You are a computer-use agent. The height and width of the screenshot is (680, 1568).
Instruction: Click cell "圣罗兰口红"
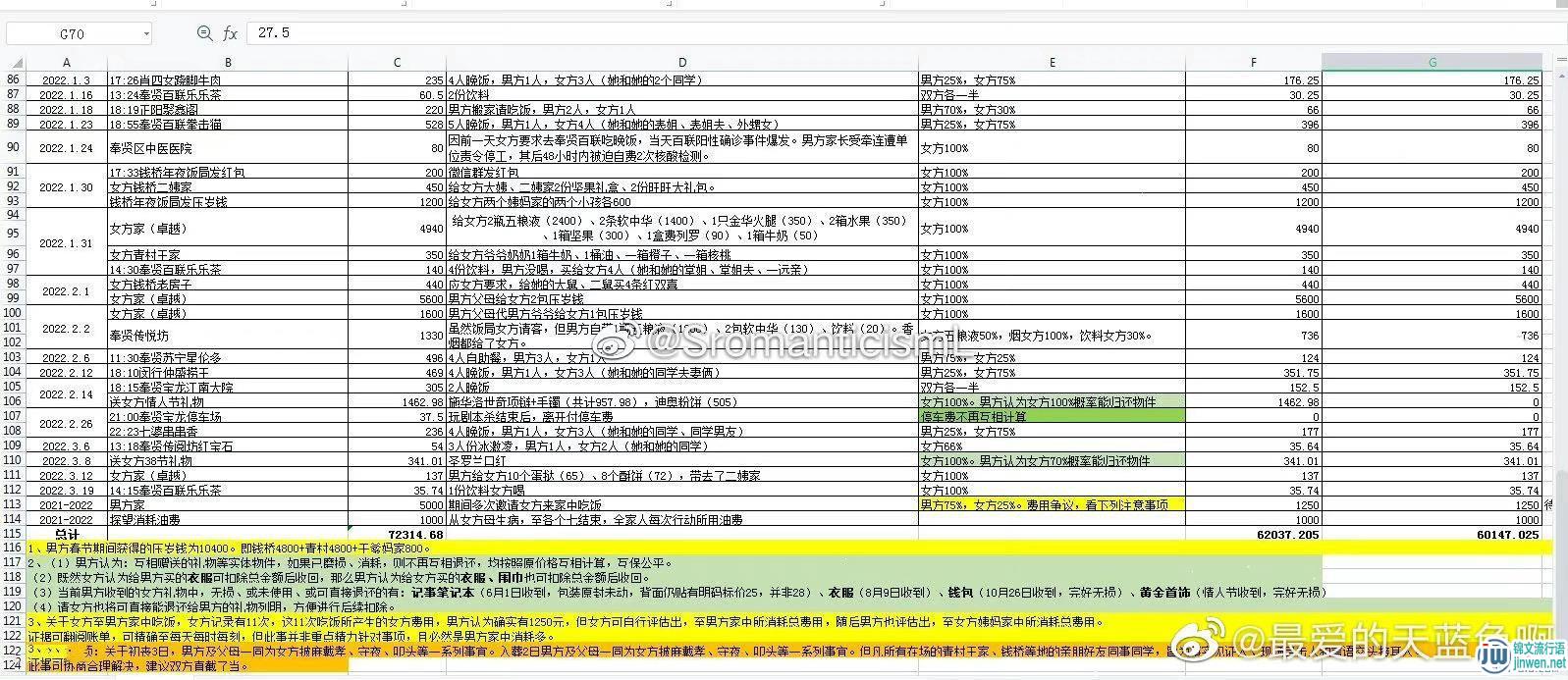point(682,460)
